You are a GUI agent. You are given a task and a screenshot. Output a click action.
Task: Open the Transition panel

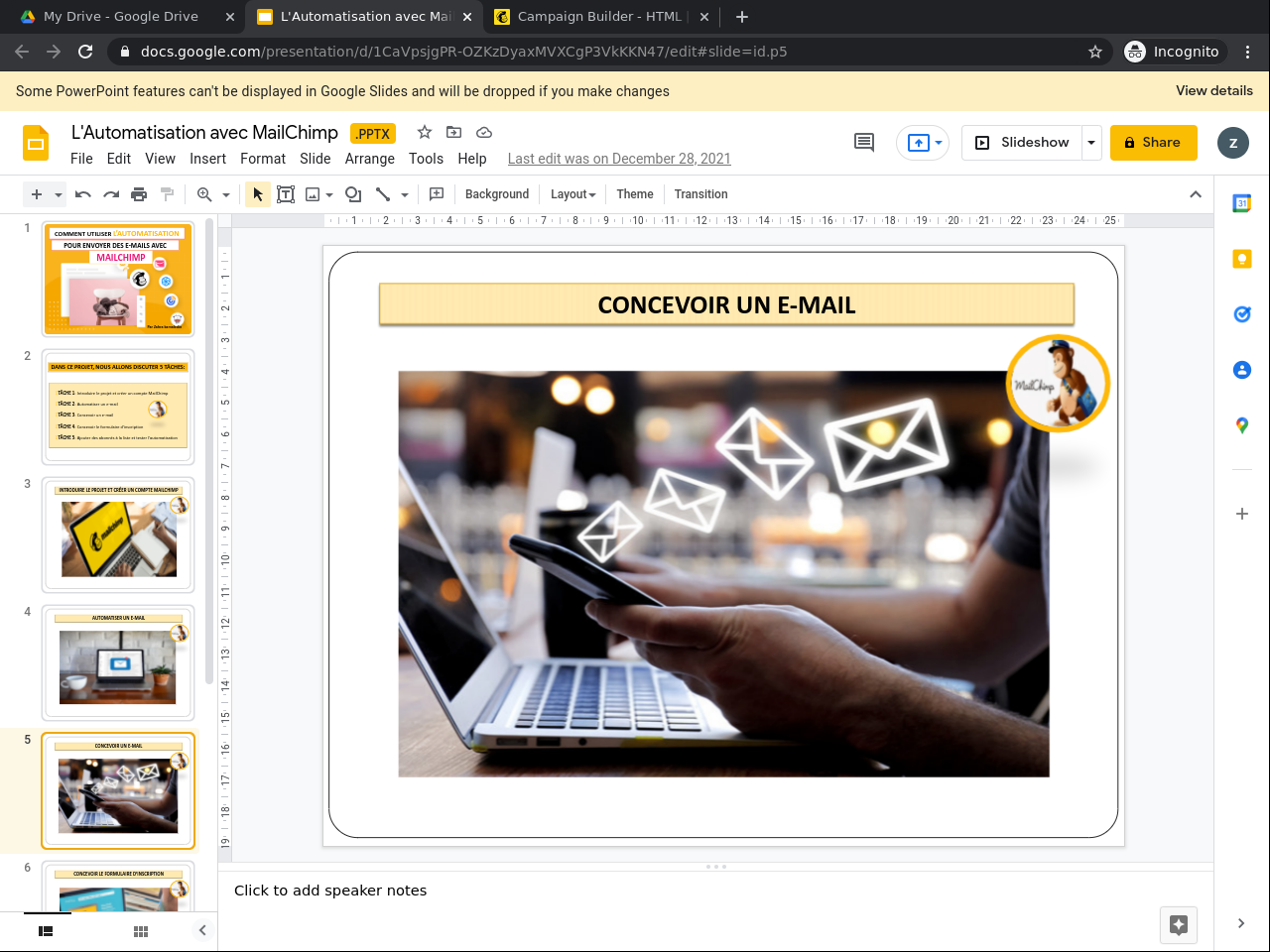point(701,194)
